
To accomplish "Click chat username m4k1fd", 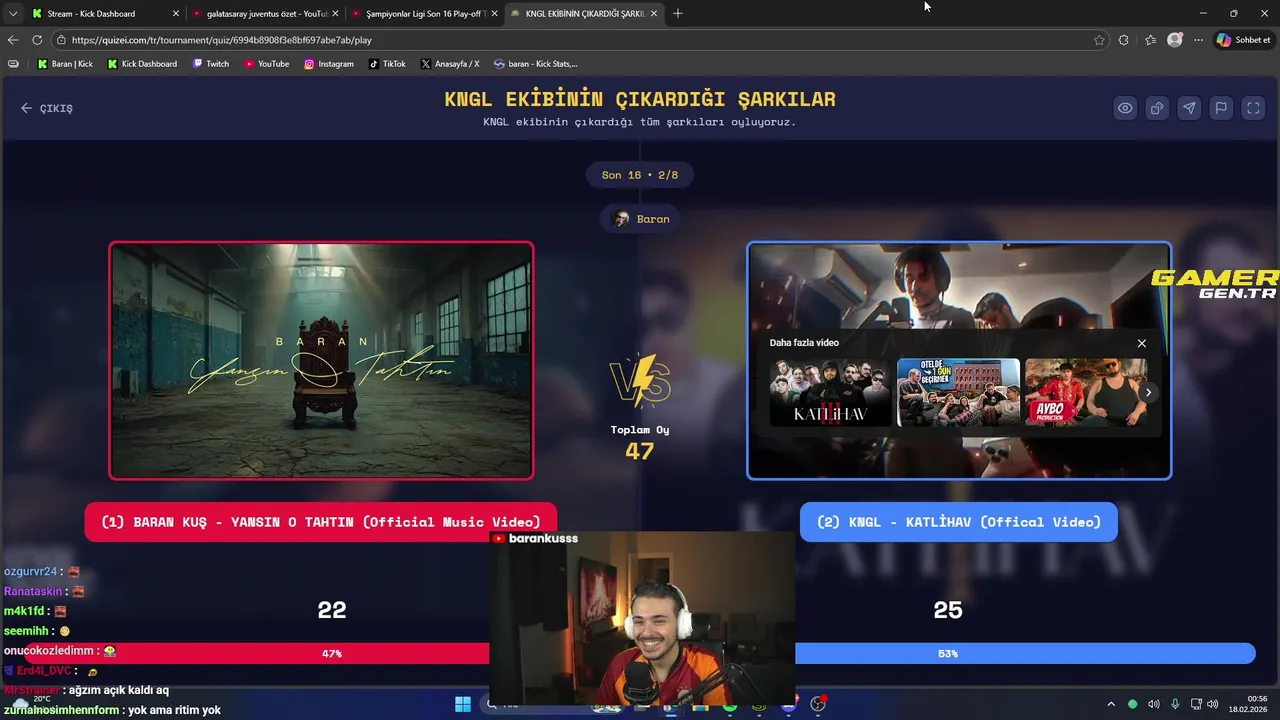I will [24, 611].
